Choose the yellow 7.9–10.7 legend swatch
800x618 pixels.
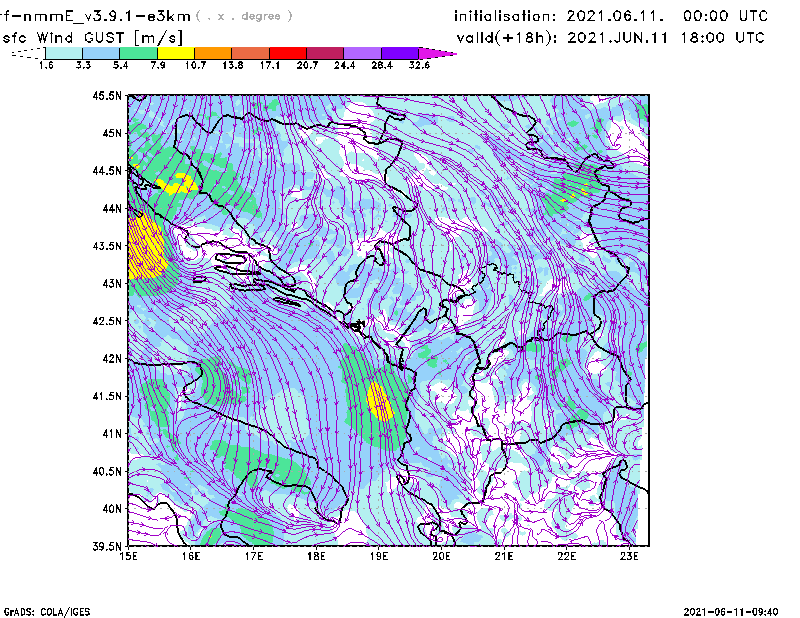pyautogui.click(x=176, y=53)
